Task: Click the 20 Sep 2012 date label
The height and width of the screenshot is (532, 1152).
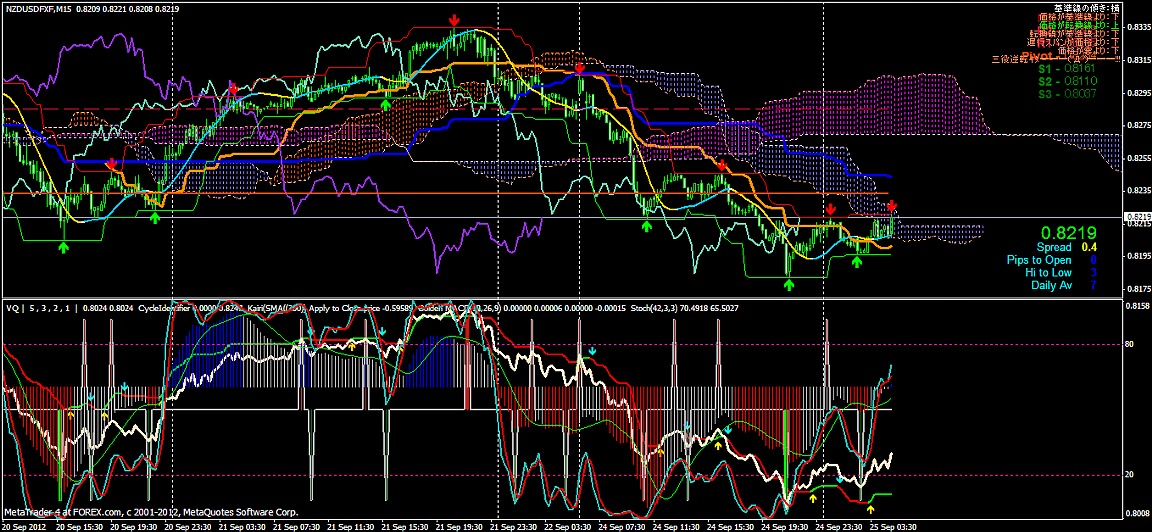Action: [x=24, y=526]
